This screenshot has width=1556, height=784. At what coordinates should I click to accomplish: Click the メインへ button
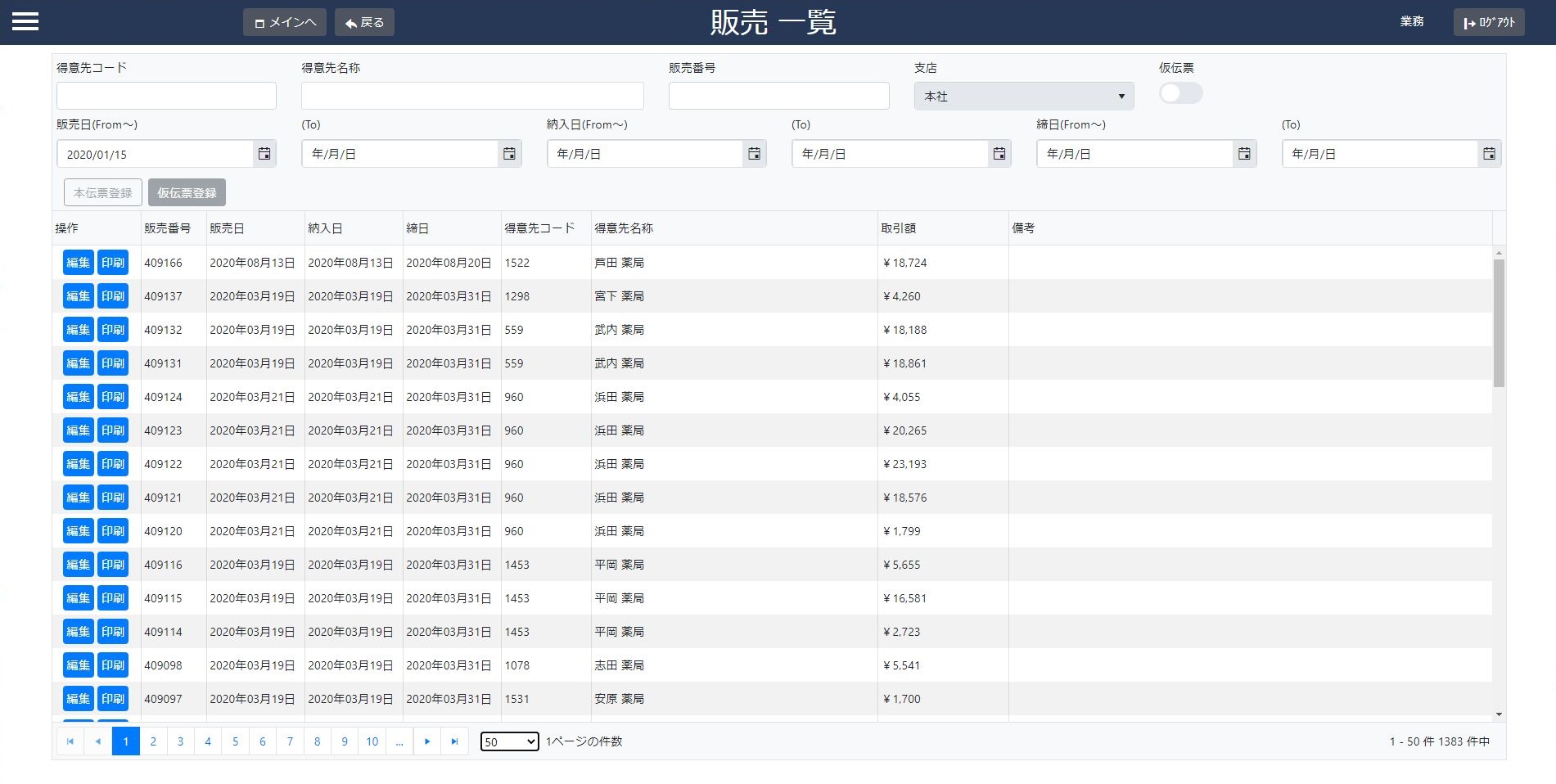click(x=285, y=22)
